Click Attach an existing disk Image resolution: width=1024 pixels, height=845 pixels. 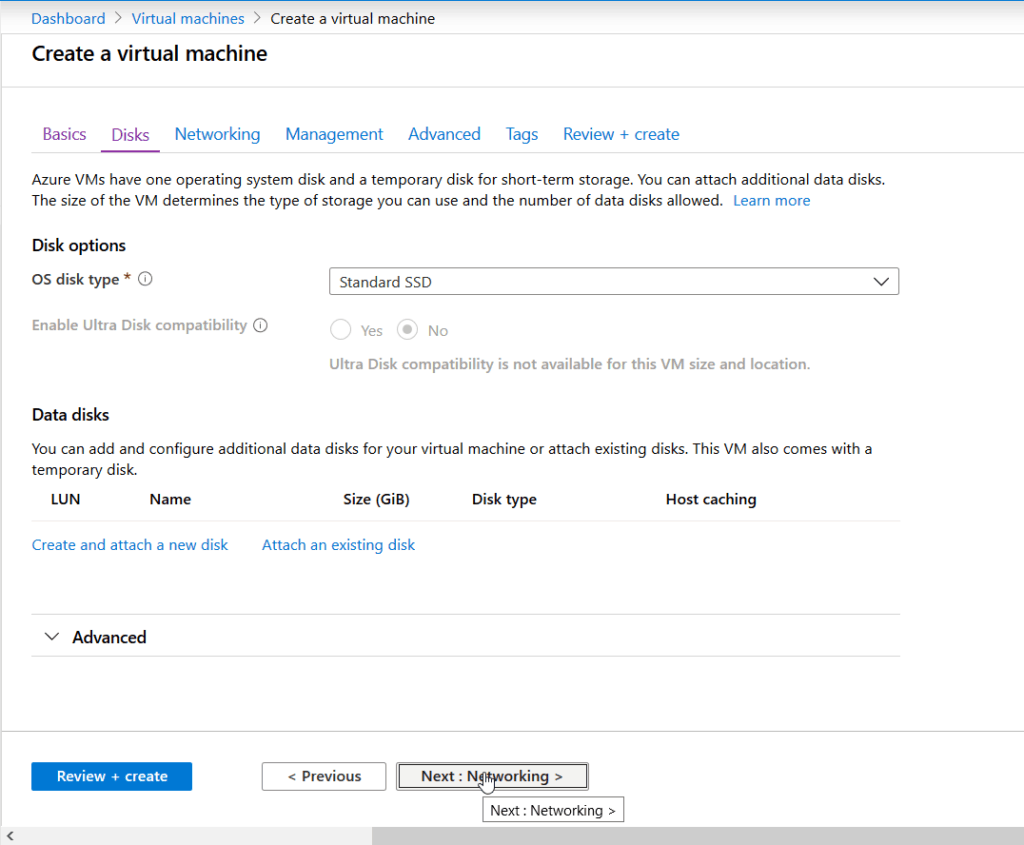338,544
